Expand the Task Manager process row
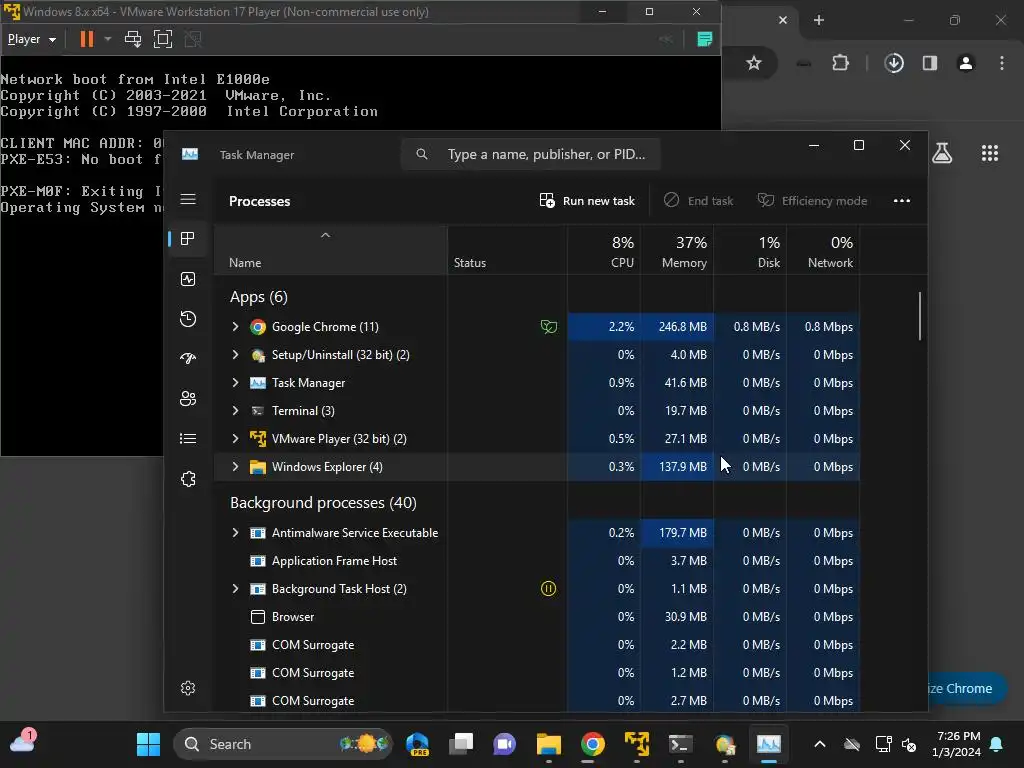This screenshot has height=768, width=1024. click(x=235, y=383)
